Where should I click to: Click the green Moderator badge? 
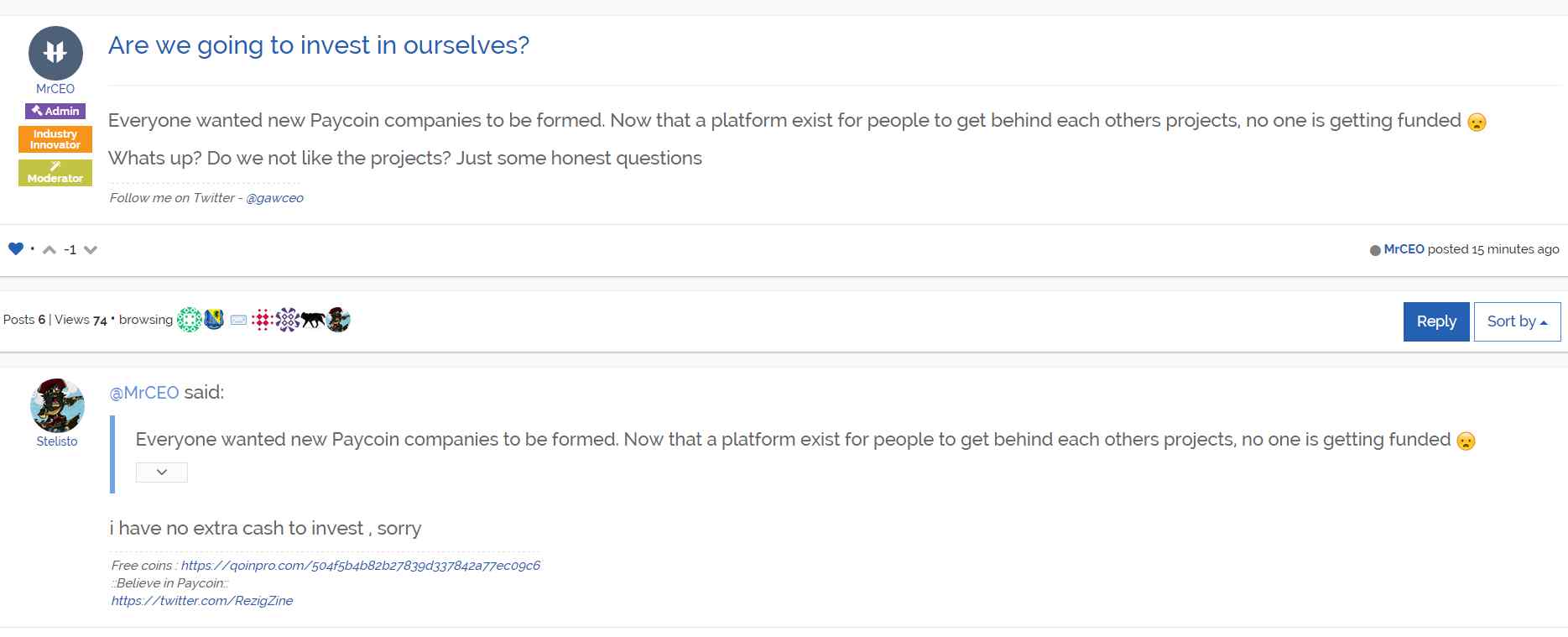[x=55, y=173]
